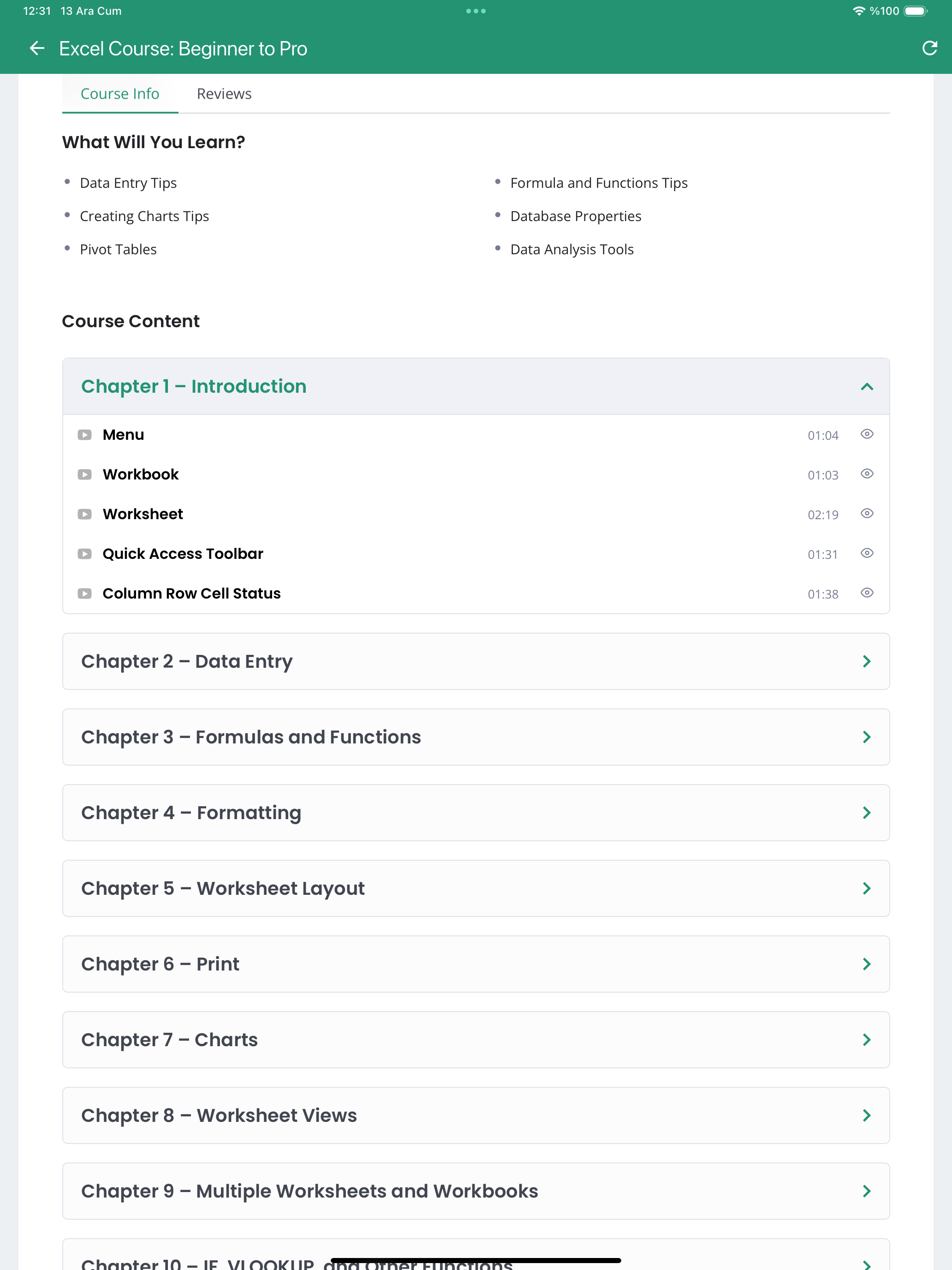952x1270 pixels.
Task: Toggle preview eye for Worksheet lesson
Action: pyautogui.click(x=867, y=513)
